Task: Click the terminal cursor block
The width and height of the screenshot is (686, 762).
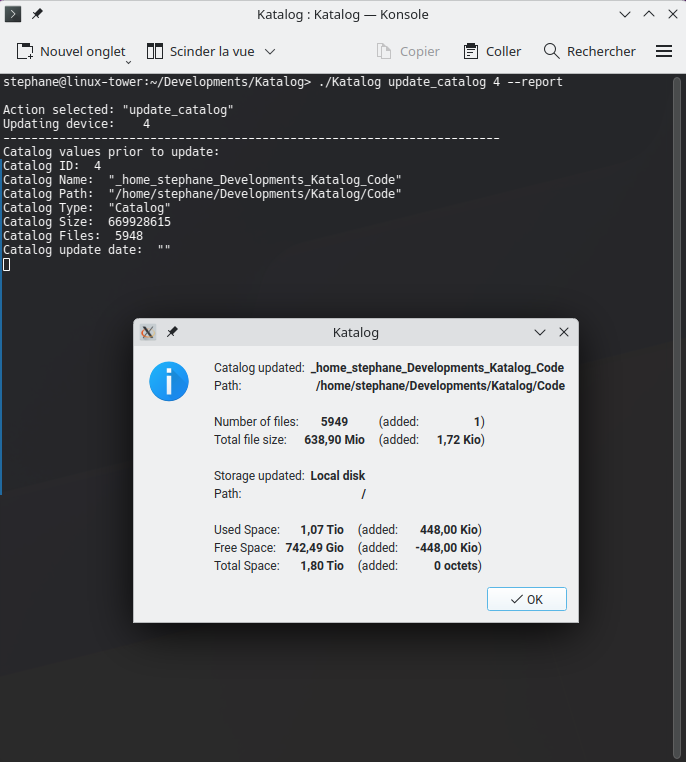Action: (x=6, y=264)
